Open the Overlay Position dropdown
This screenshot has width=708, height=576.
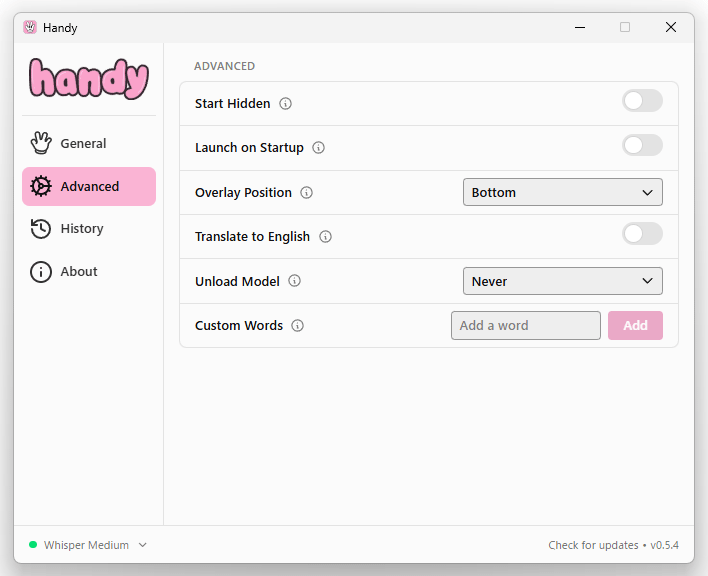(562, 192)
